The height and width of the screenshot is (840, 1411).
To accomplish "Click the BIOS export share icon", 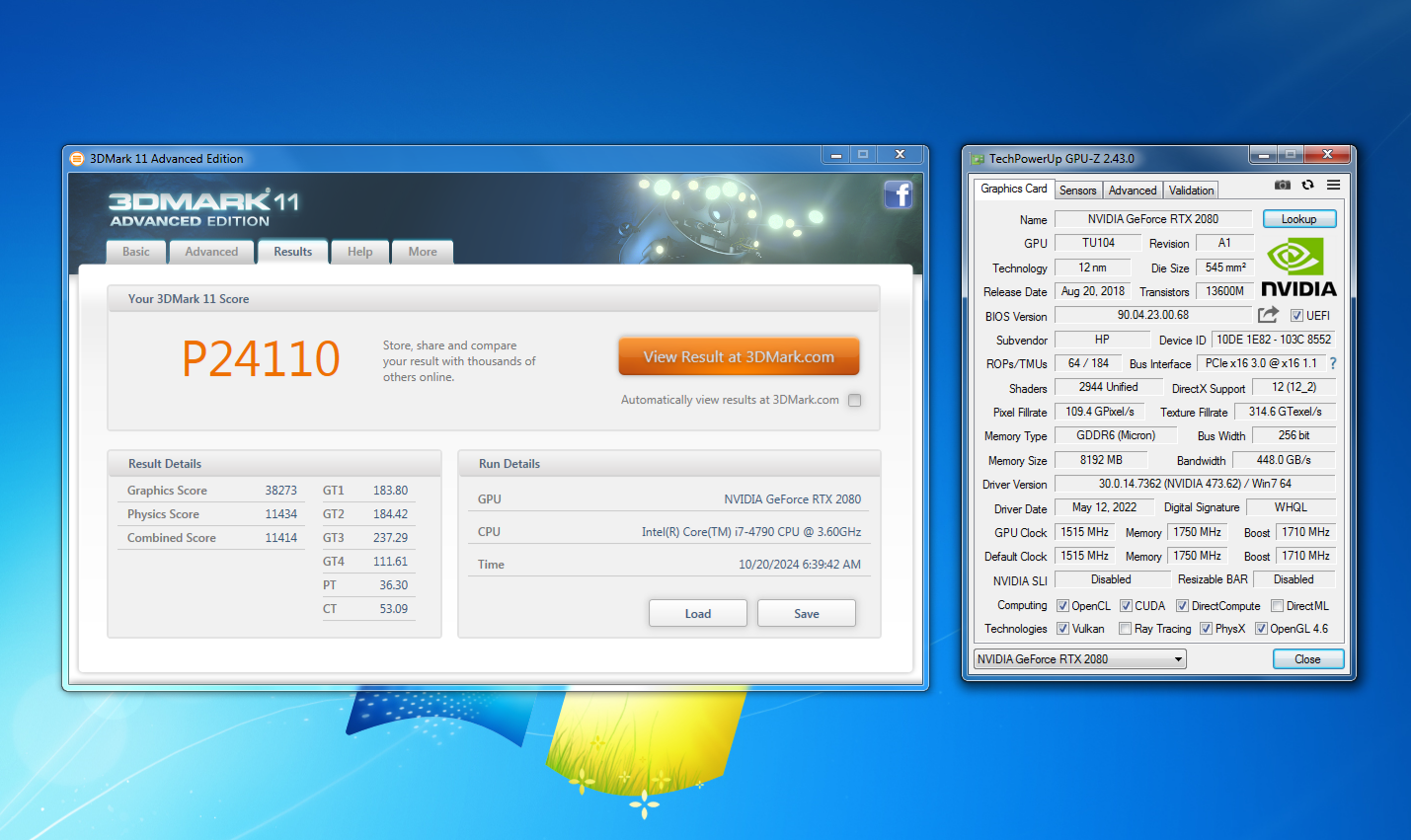I will click(x=1269, y=315).
